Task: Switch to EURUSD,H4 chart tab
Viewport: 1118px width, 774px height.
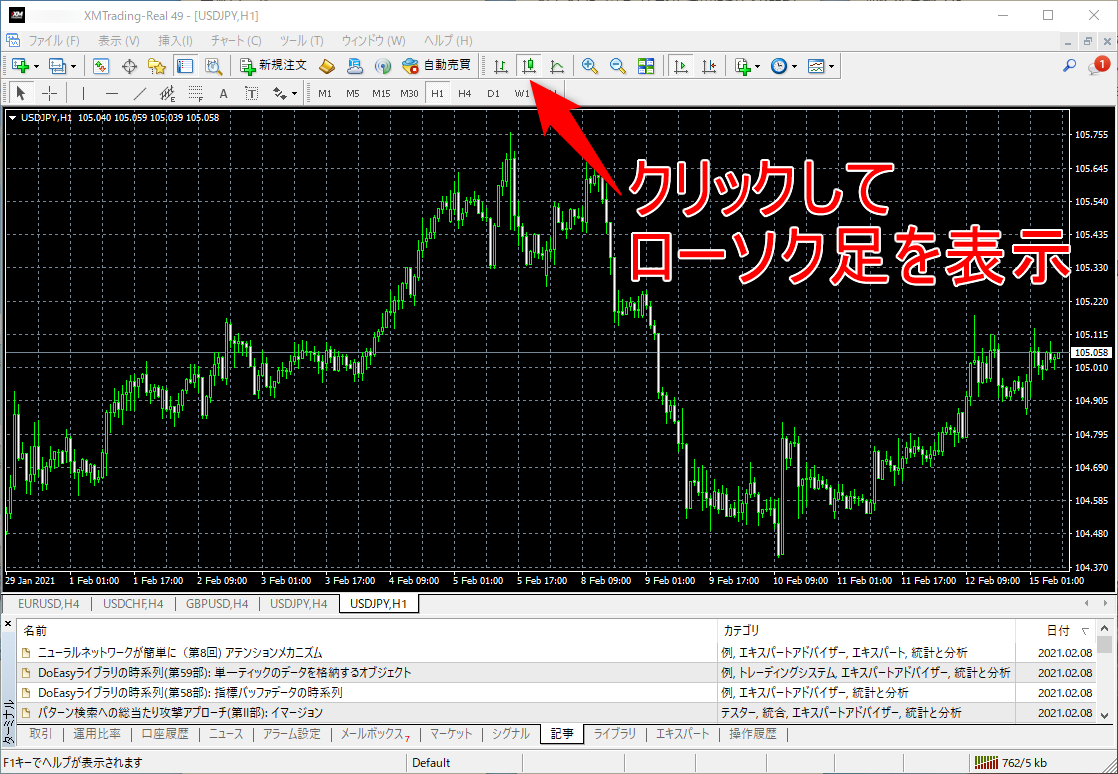Action: point(48,604)
